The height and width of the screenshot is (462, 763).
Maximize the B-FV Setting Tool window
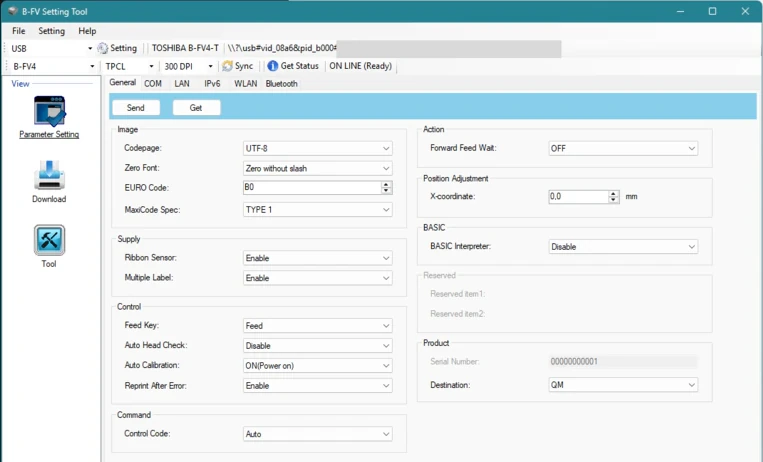(x=712, y=11)
